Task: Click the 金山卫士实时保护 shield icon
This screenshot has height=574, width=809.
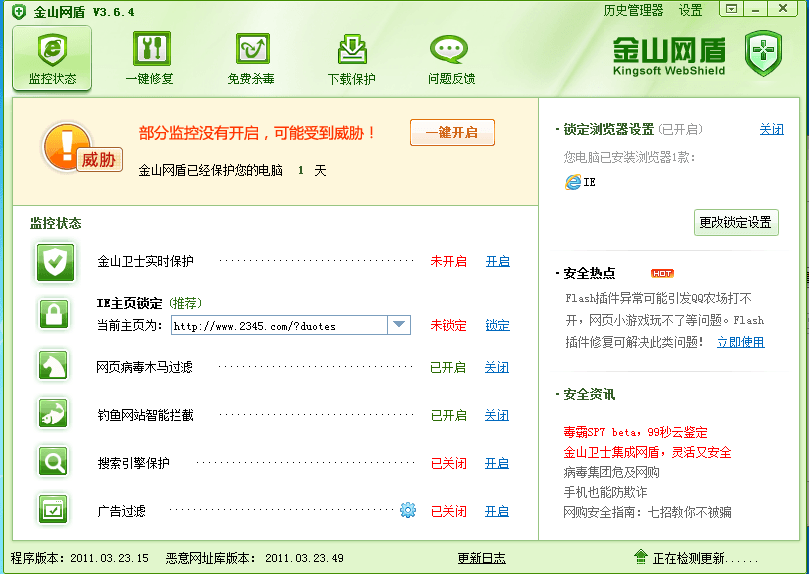Action: [x=55, y=263]
